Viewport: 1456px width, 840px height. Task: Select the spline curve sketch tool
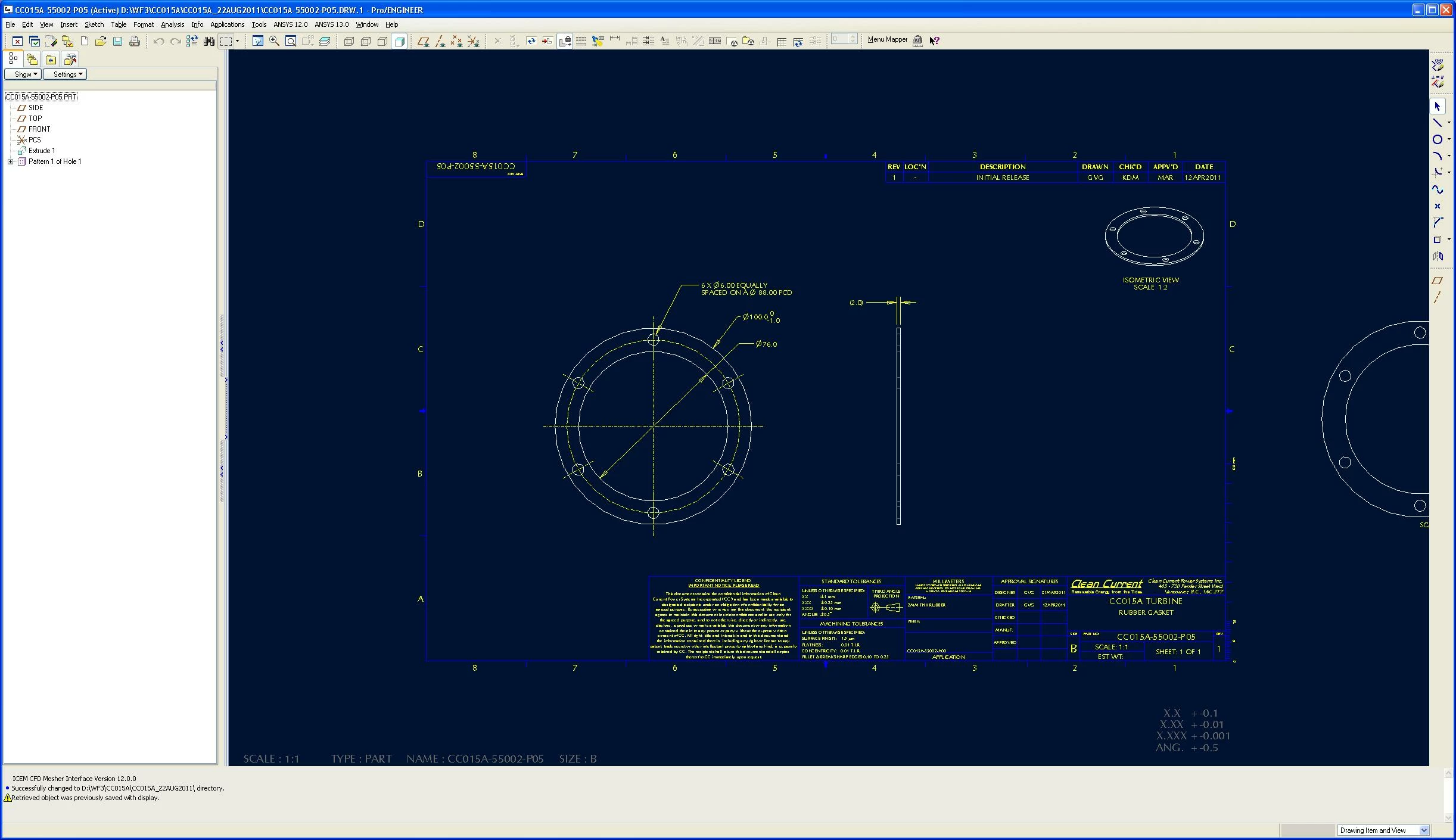[x=1437, y=189]
